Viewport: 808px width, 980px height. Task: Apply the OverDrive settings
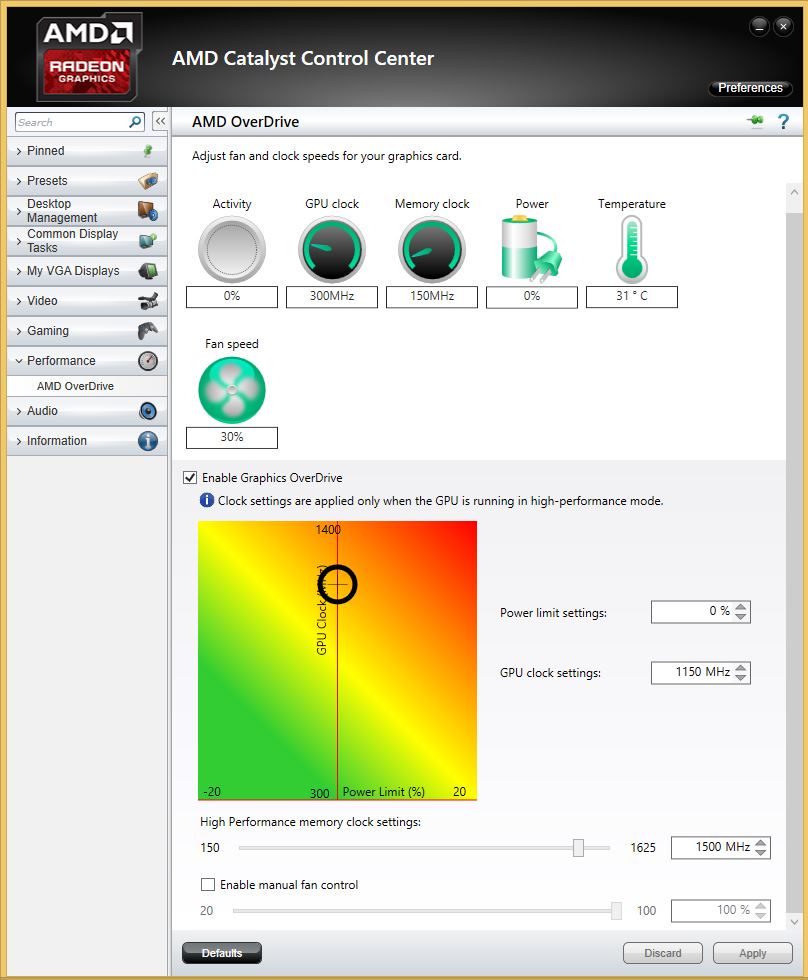pos(752,952)
